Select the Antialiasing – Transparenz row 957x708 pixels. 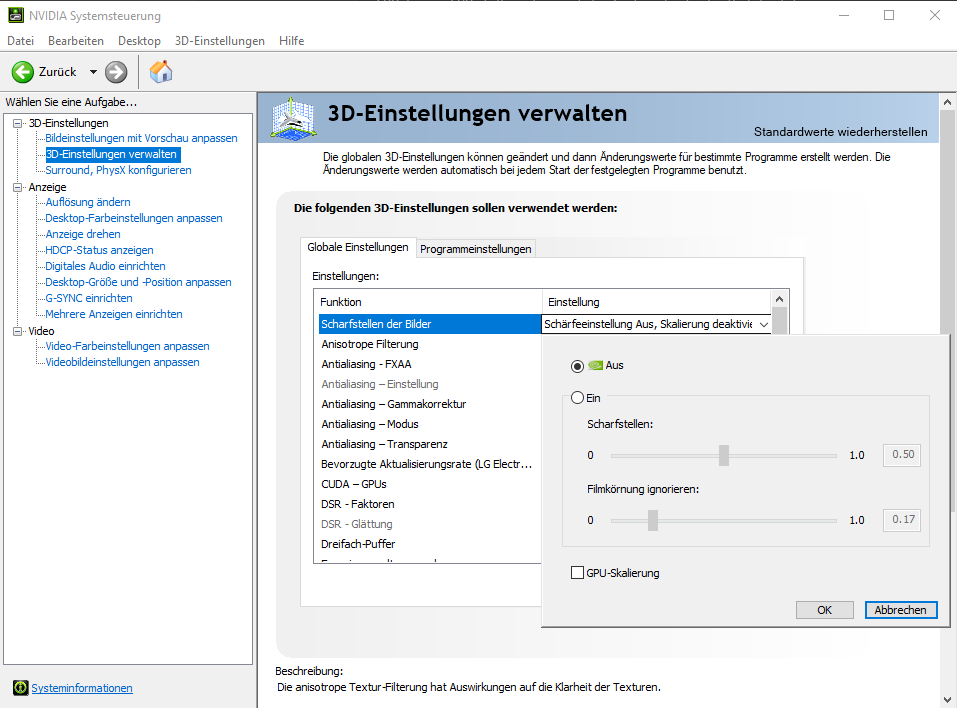430,444
